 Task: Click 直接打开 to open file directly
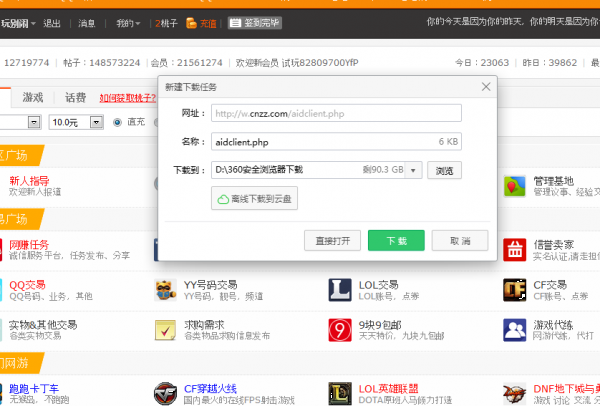pos(332,240)
